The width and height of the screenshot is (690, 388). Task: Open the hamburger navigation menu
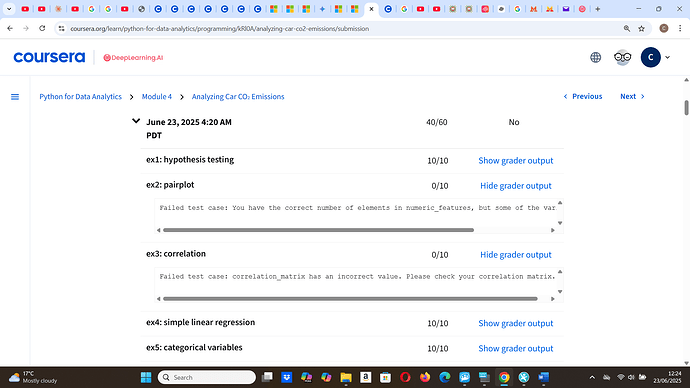tap(15, 97)
